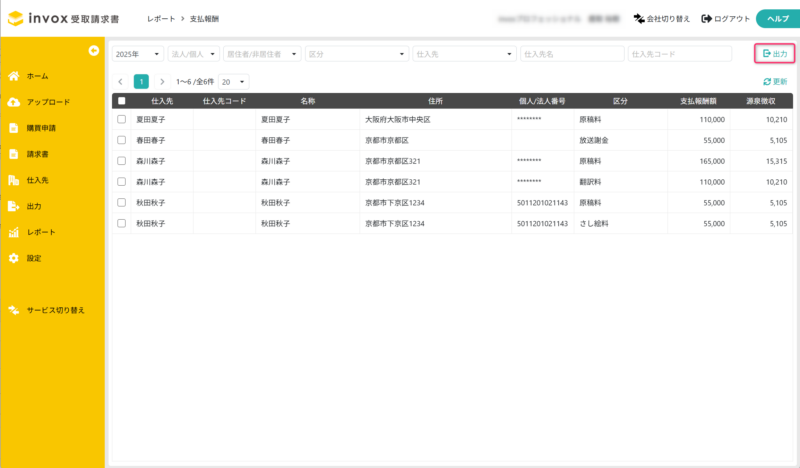This screenshot has width=800, height=468.
Task: Click the 会社切り替え switch icon
Action: click(x=639, y=19)
